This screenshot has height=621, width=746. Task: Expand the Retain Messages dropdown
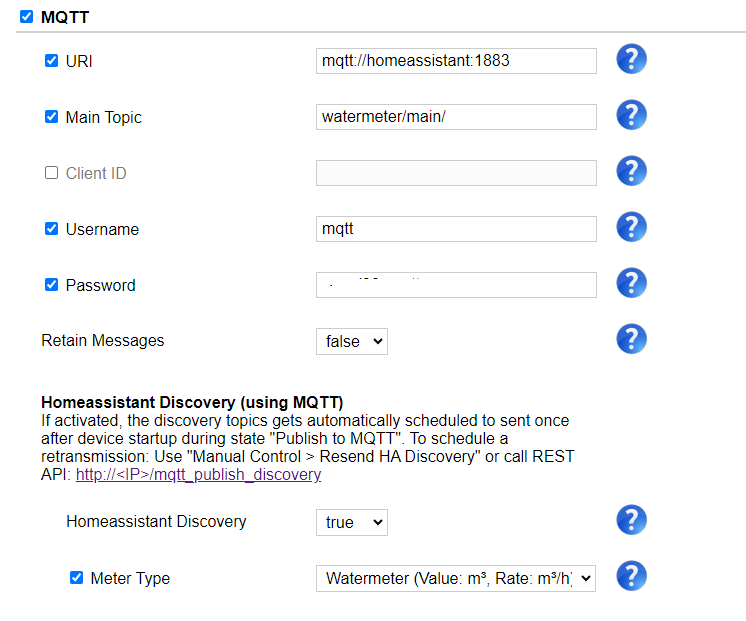tap(352, 341)
